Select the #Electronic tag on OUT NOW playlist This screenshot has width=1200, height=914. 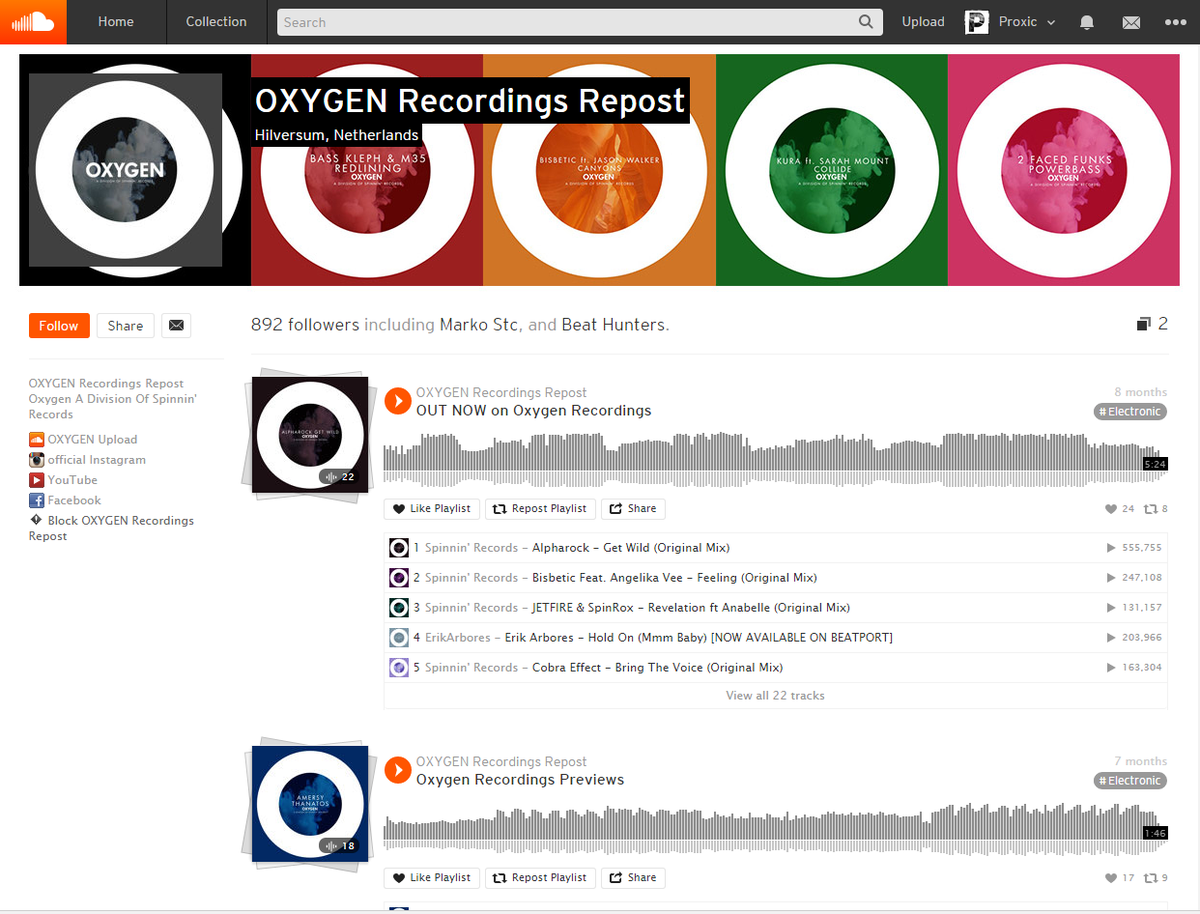coord(1130,412)
